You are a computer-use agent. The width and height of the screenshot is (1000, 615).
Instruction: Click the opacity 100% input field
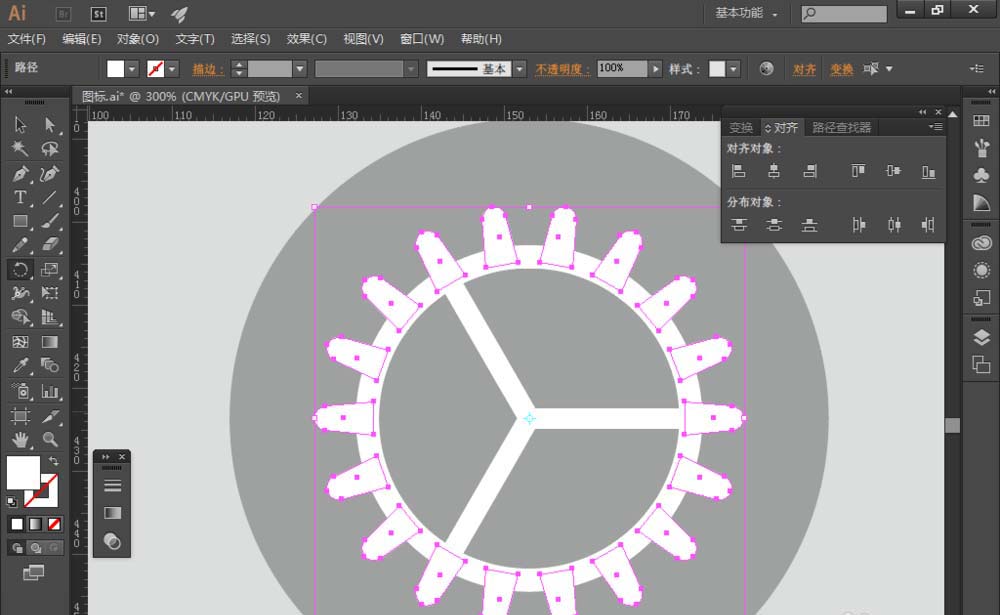click(x=622, y=68)
